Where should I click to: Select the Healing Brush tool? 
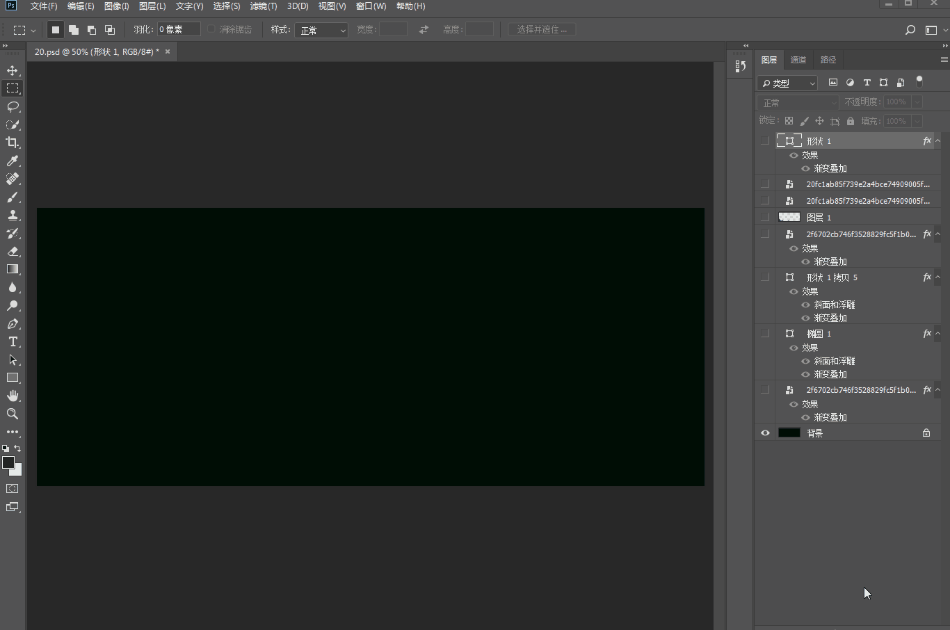[13, 179]
